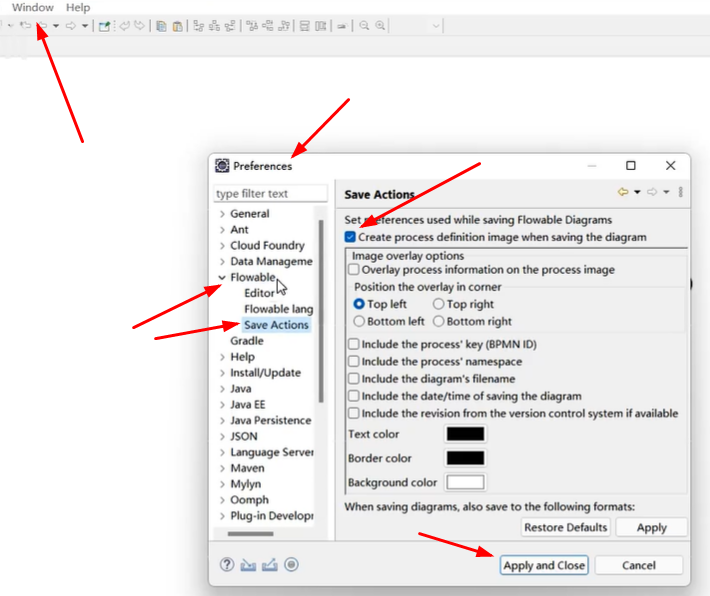Open the forward-history dropdown in Preferences header
710x596 pixels.
click(666, 192)
